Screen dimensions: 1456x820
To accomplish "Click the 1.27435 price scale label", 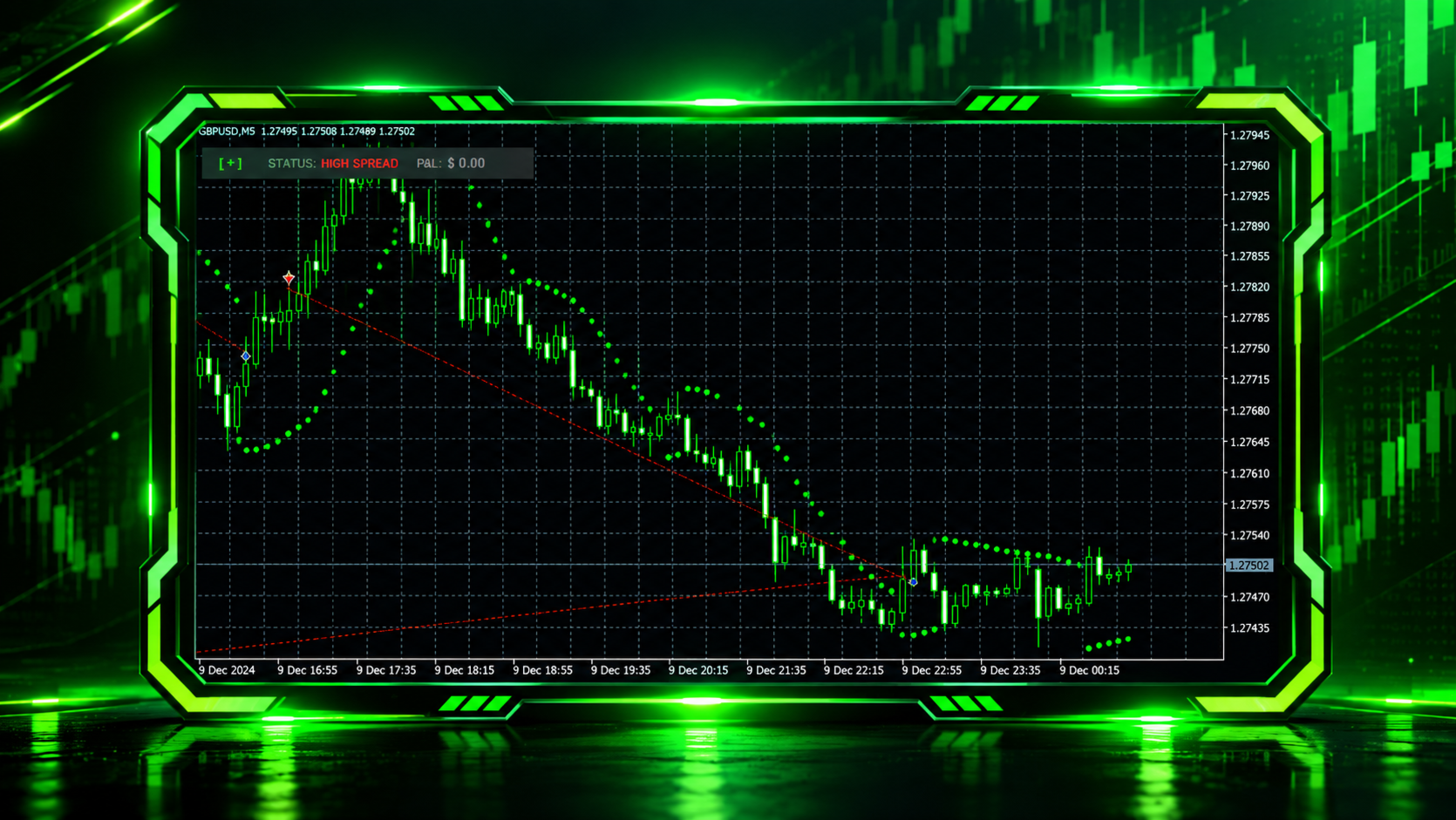I will tap(1249, 628).
